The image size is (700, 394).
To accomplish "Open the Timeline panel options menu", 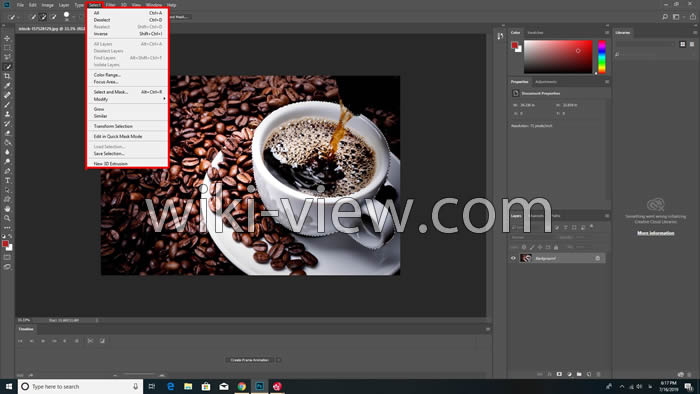I will point(488,329).
